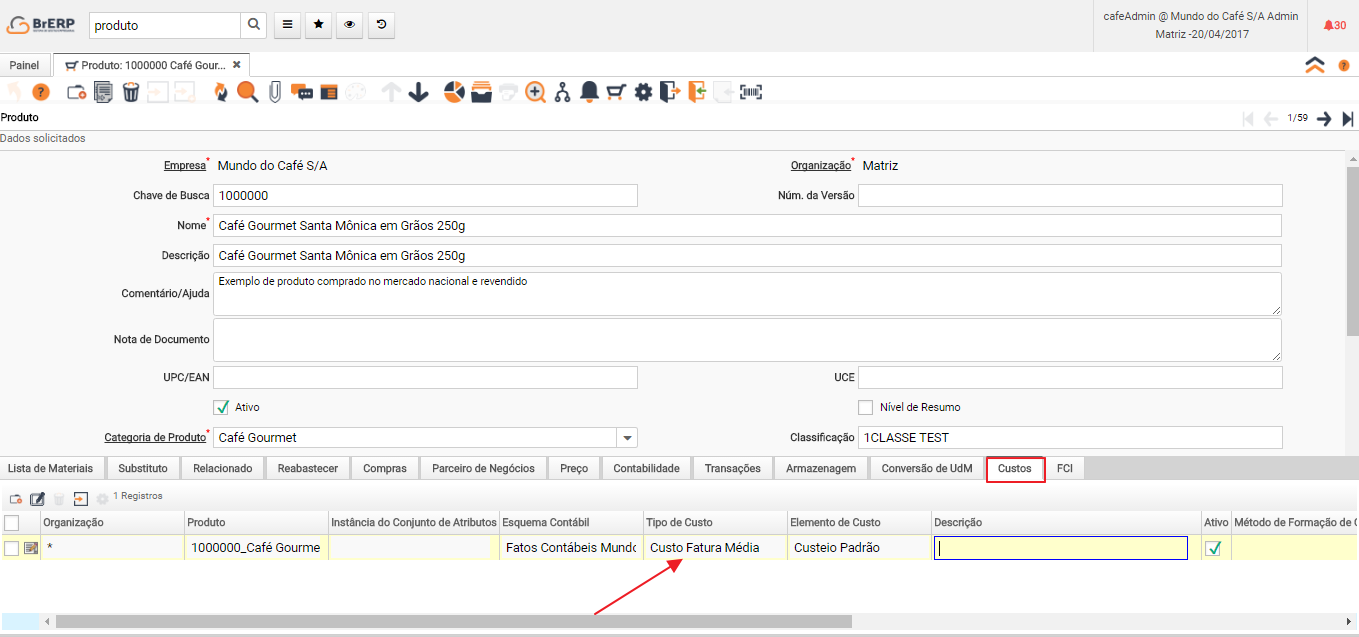The height and width of the screenshot is (637, 1359).
Task: Open the chat speech bubbles icon
Action: pyautogui.click(x=301, y=92)
